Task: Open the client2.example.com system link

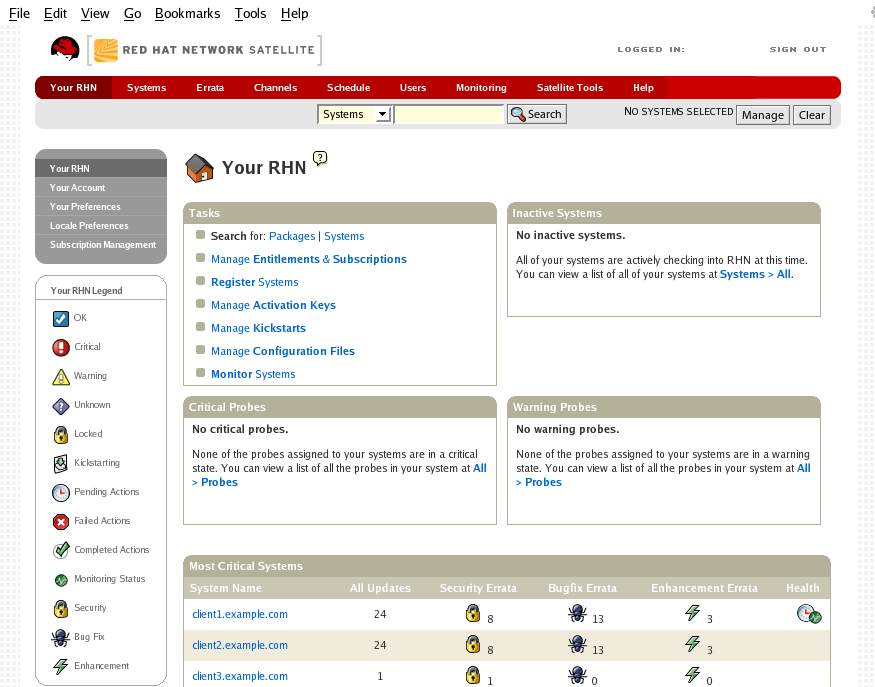Action: (240, 645)
